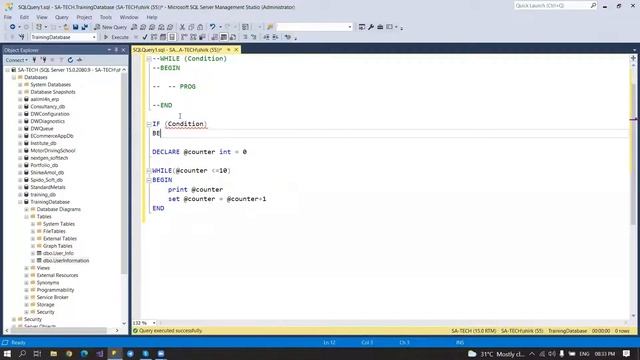This screenshot has height=360, width=640.
Task: Click the weather widget in taskbar
Action: pyautogui.click(x=496, y=354)
